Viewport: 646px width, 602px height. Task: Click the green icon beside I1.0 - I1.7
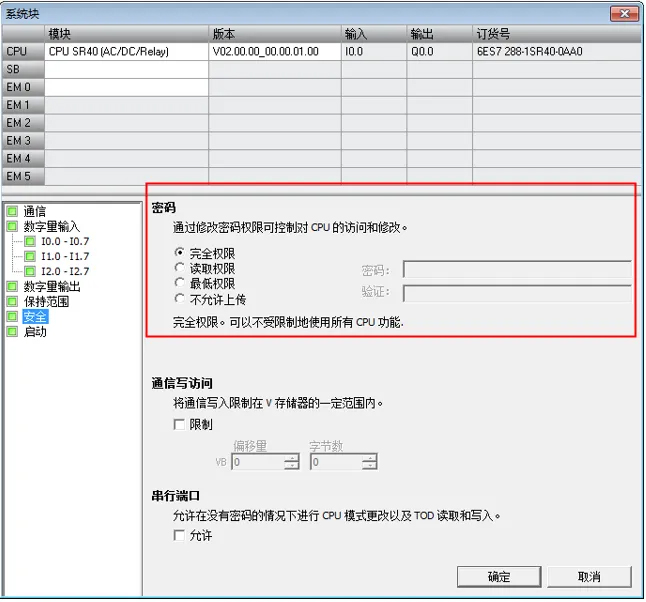click(30, 256)
